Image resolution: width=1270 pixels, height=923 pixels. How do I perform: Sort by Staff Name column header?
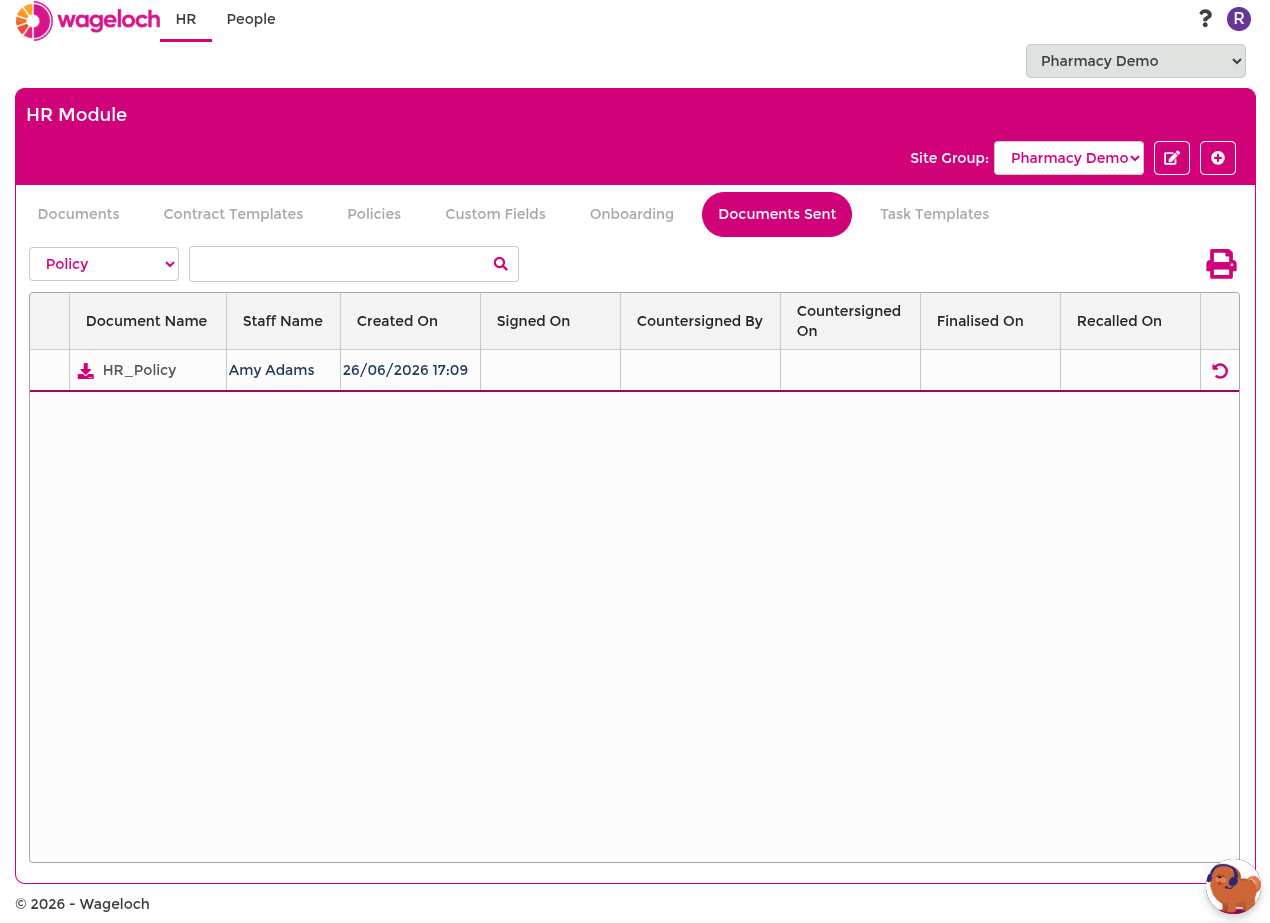pyautogui.click(x=284, y=321)
